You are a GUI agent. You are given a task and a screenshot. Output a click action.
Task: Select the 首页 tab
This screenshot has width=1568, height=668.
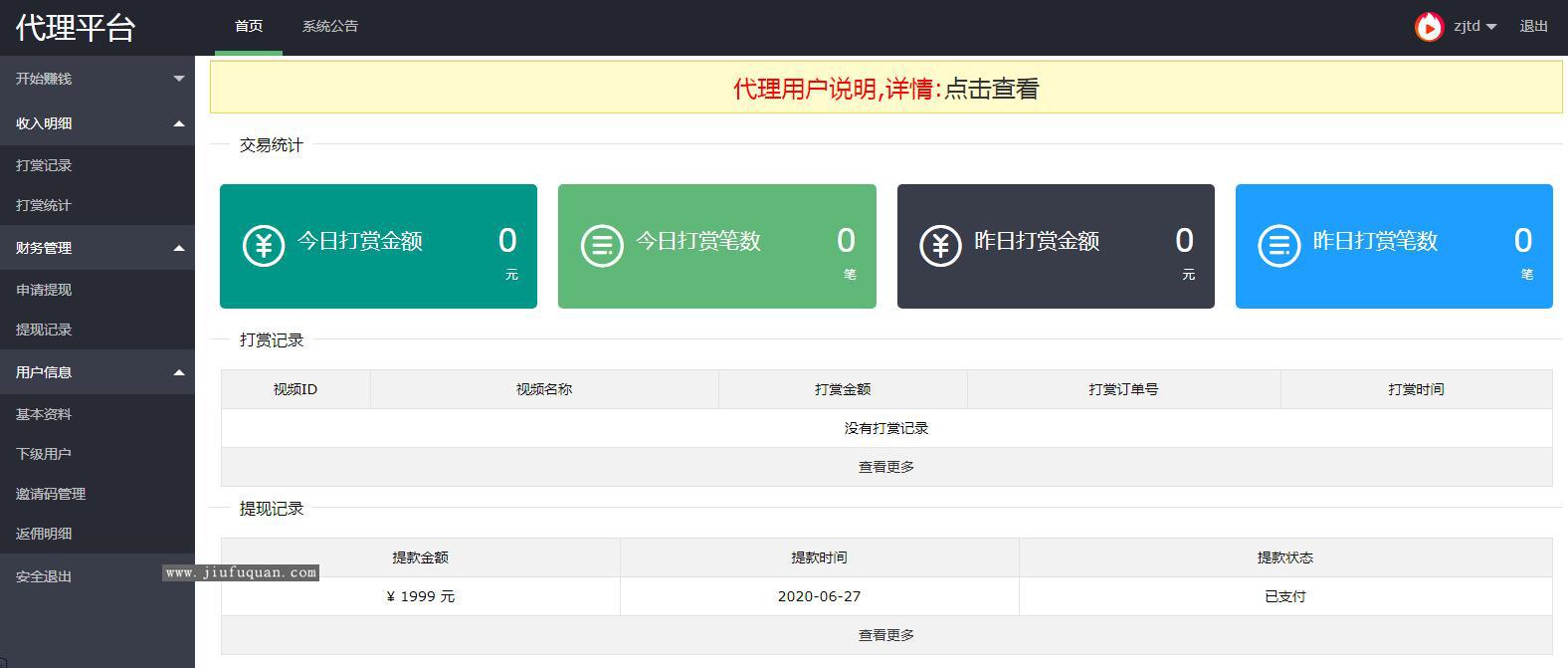click(x=249, y=27)
